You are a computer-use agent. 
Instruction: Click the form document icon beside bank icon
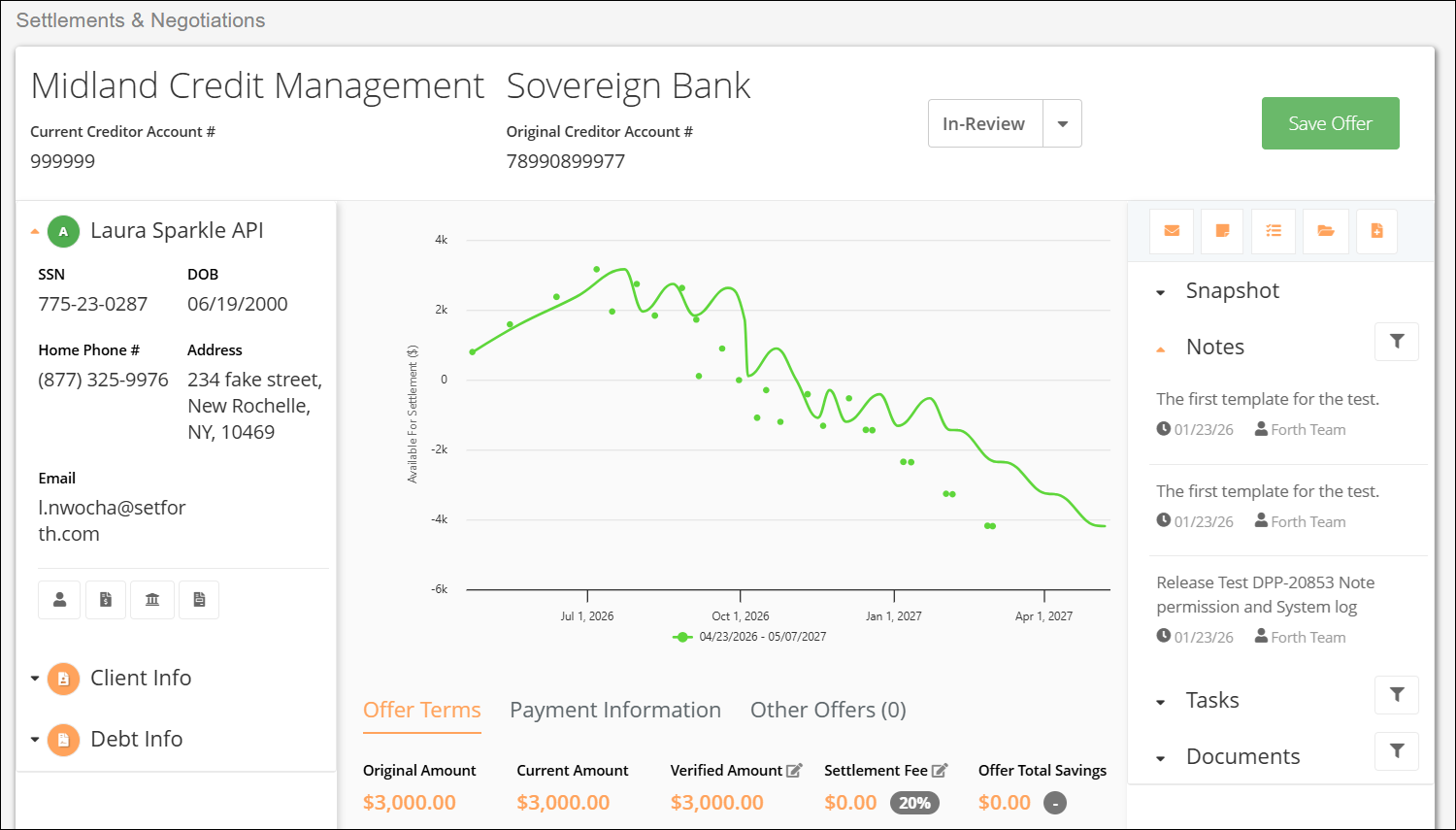pos(199,600)
